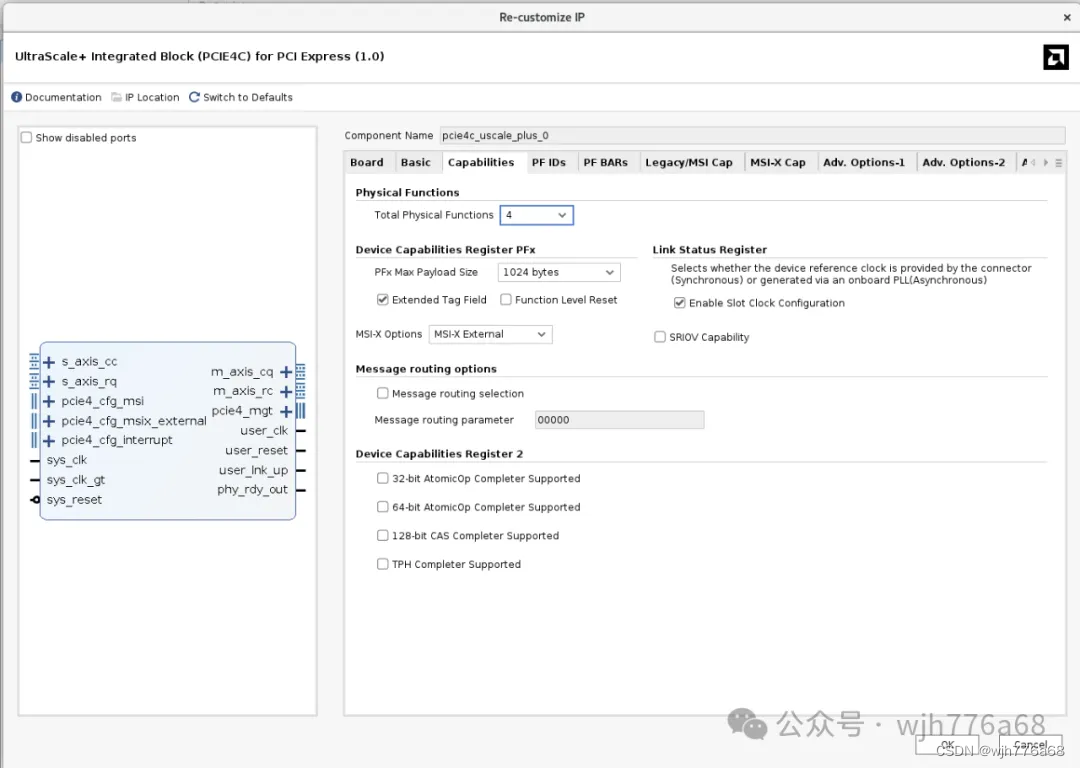Open the PF BARs tab
Screen dimensions: 1080x768
(x=605, y=163)
